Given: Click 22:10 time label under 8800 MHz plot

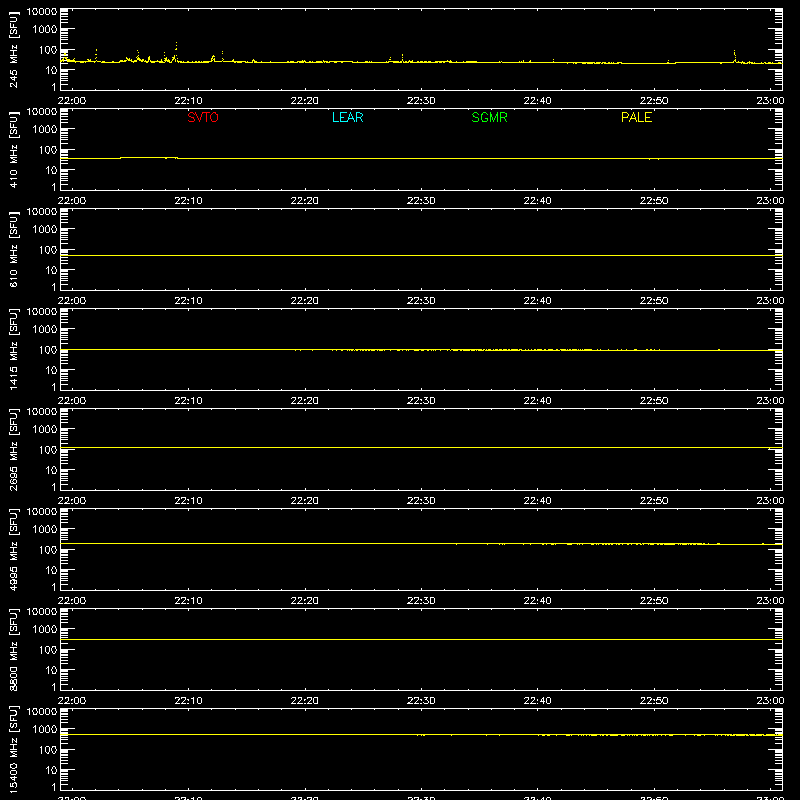Looking at the screenshot, I should [188, 701].
